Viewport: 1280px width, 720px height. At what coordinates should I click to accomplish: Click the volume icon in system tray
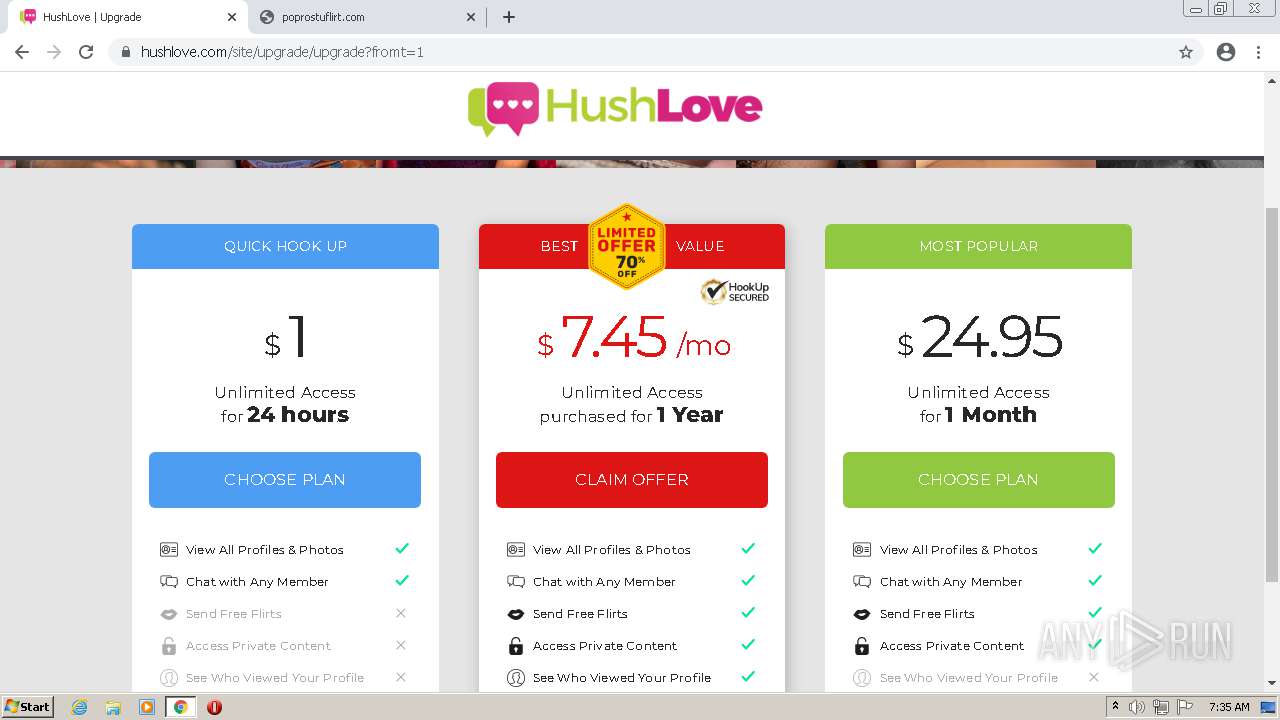(x=1137, y=707)
